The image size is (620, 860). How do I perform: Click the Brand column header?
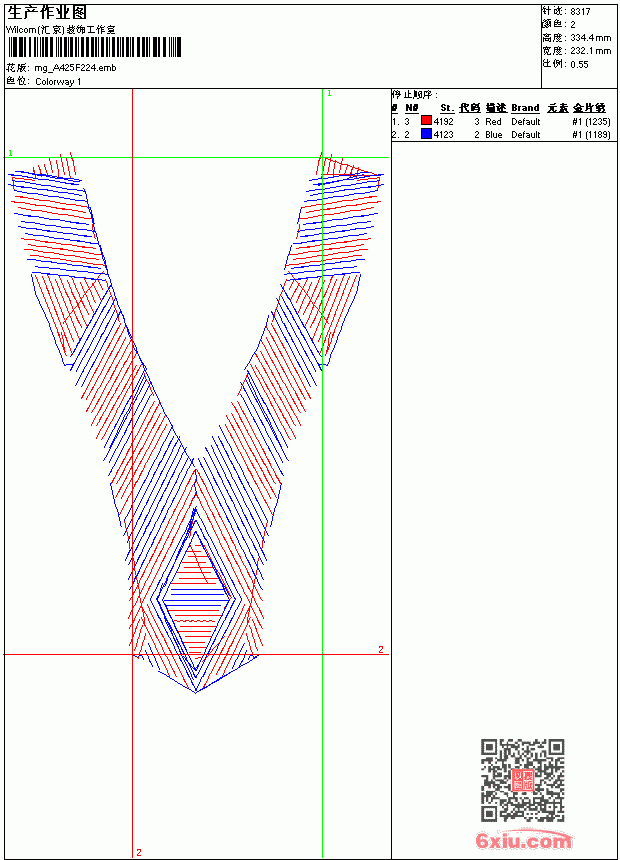[x=525, y=108]
